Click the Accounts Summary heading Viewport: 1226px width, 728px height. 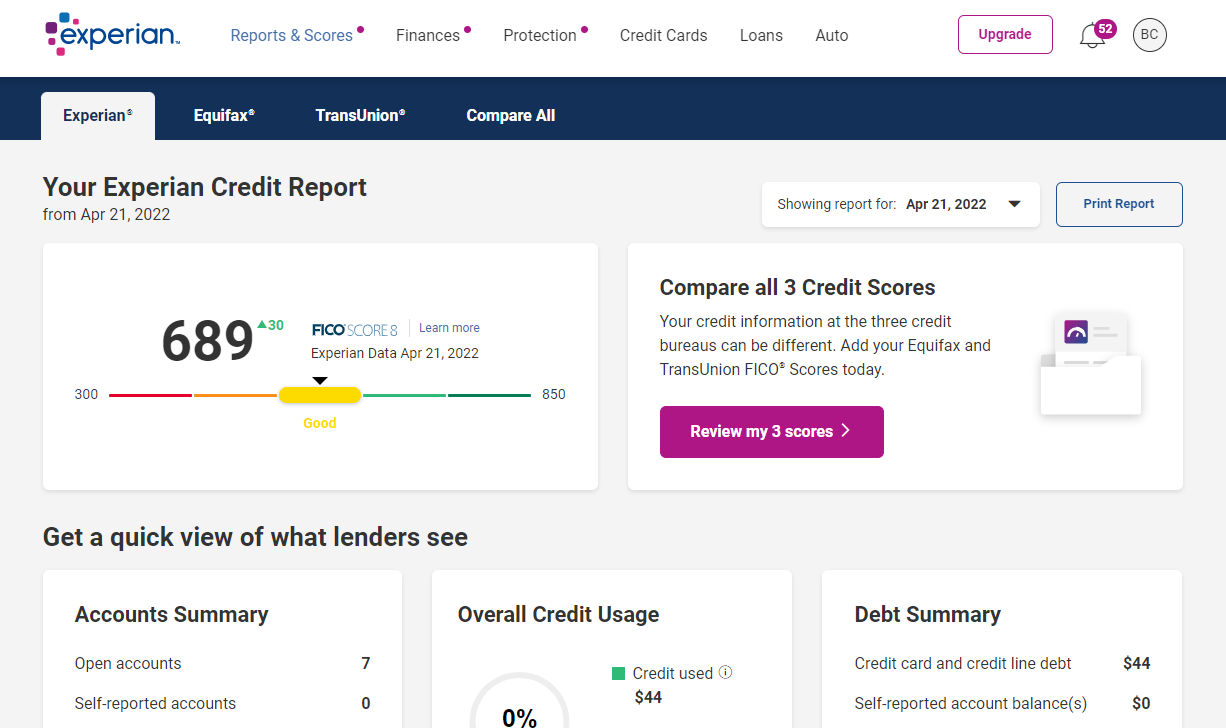click(x=172, y=615)
